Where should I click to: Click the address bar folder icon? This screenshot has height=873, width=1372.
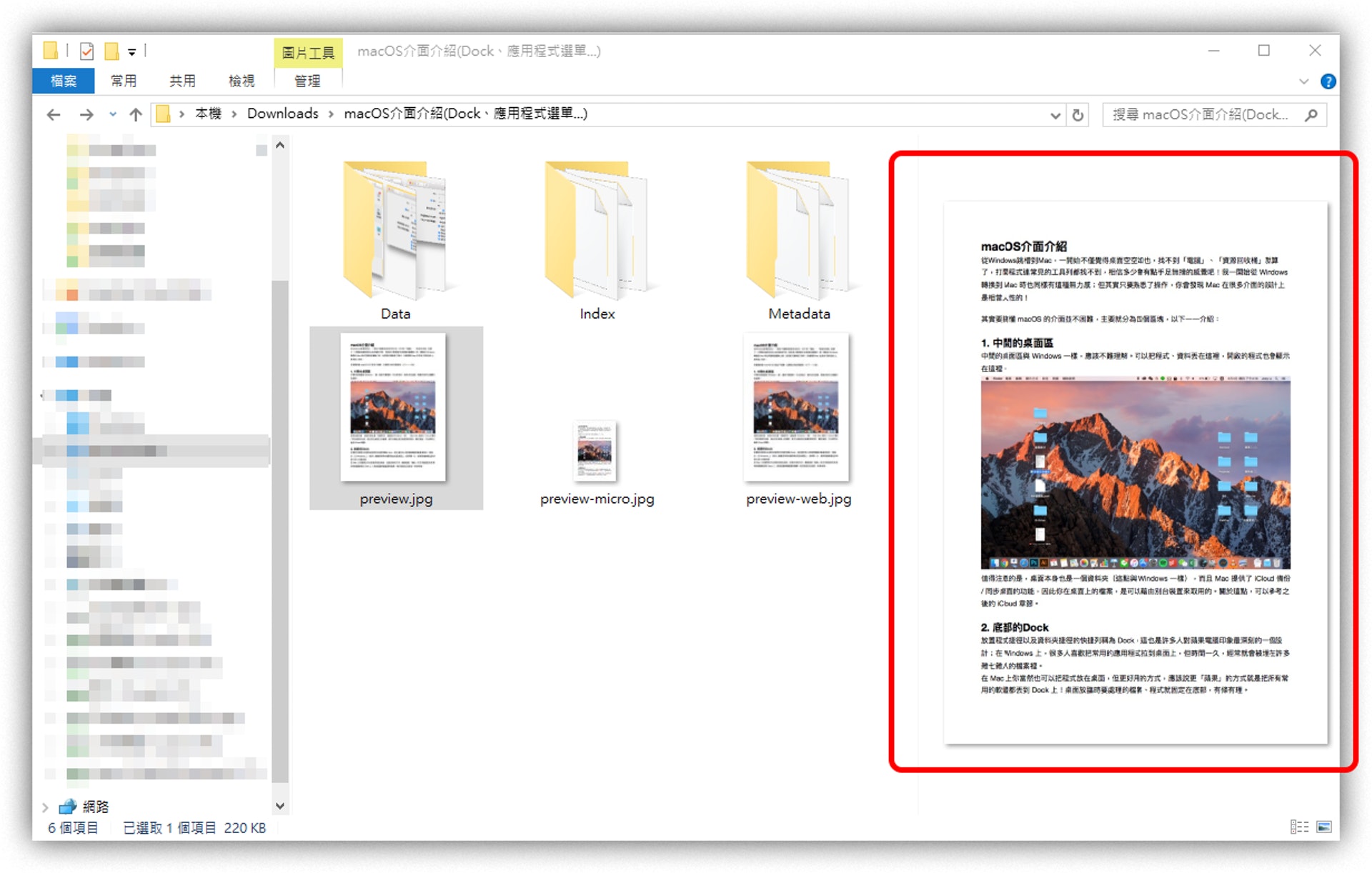pyautogui.click(x=164, y=114)
